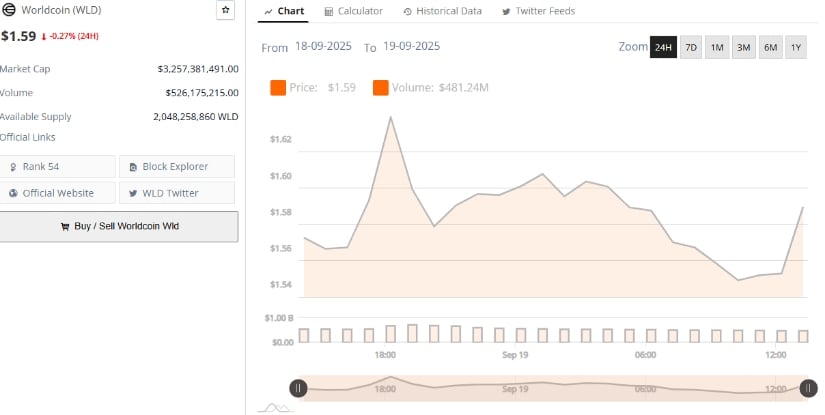Viewport: 825px width, 415px height.
Task: Click the small mountain chart icon at bottom
Action: (x=277, y=408)
